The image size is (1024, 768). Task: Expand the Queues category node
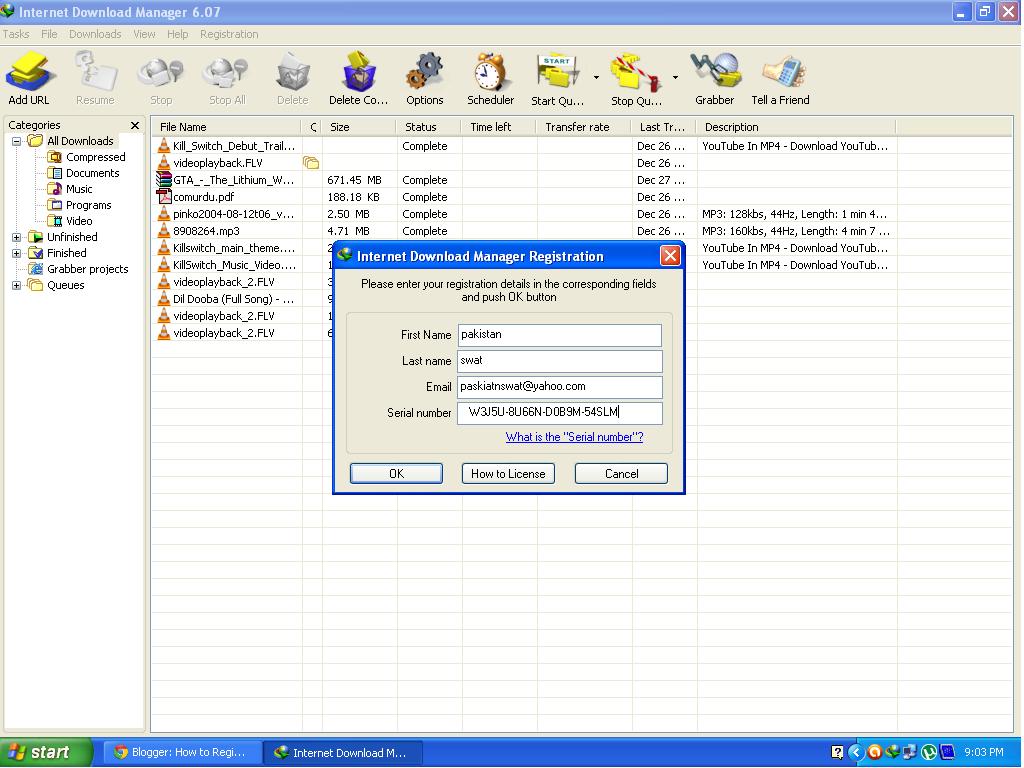[16, 285]
